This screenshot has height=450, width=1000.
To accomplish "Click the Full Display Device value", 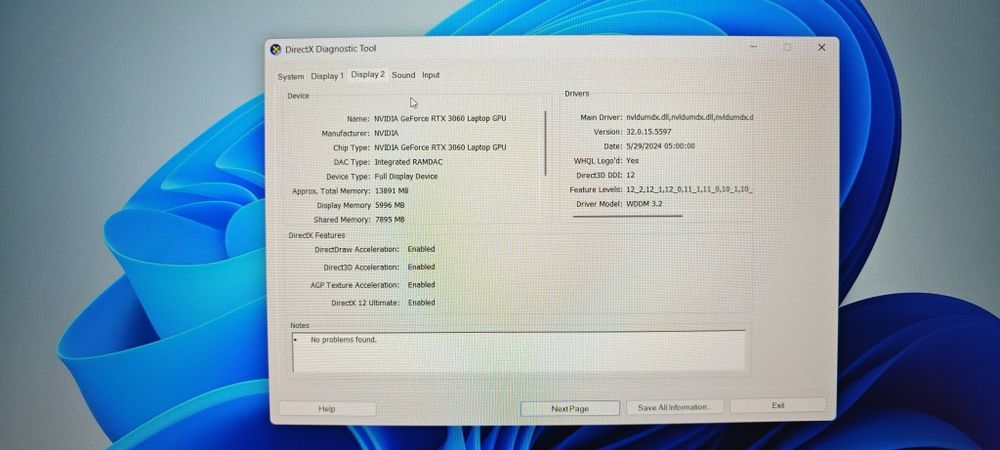I will (x=406, y=177).
